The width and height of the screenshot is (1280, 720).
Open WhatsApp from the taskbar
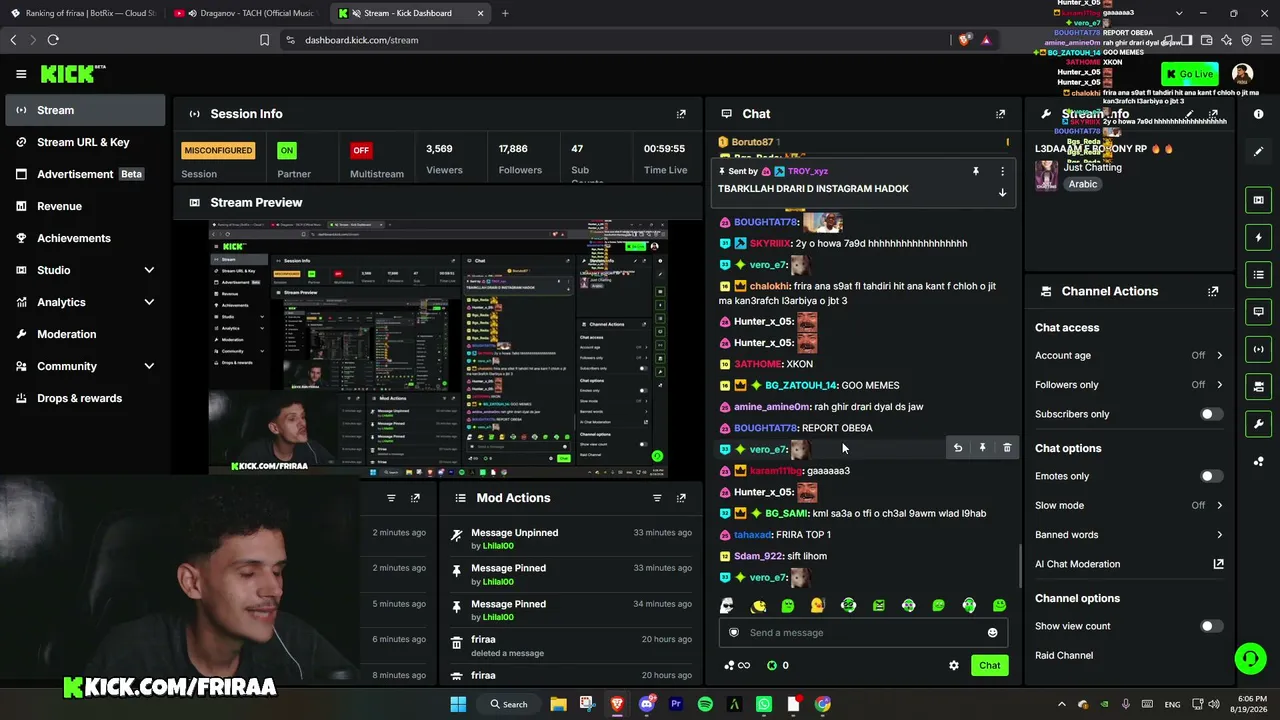tap(764, 704)
